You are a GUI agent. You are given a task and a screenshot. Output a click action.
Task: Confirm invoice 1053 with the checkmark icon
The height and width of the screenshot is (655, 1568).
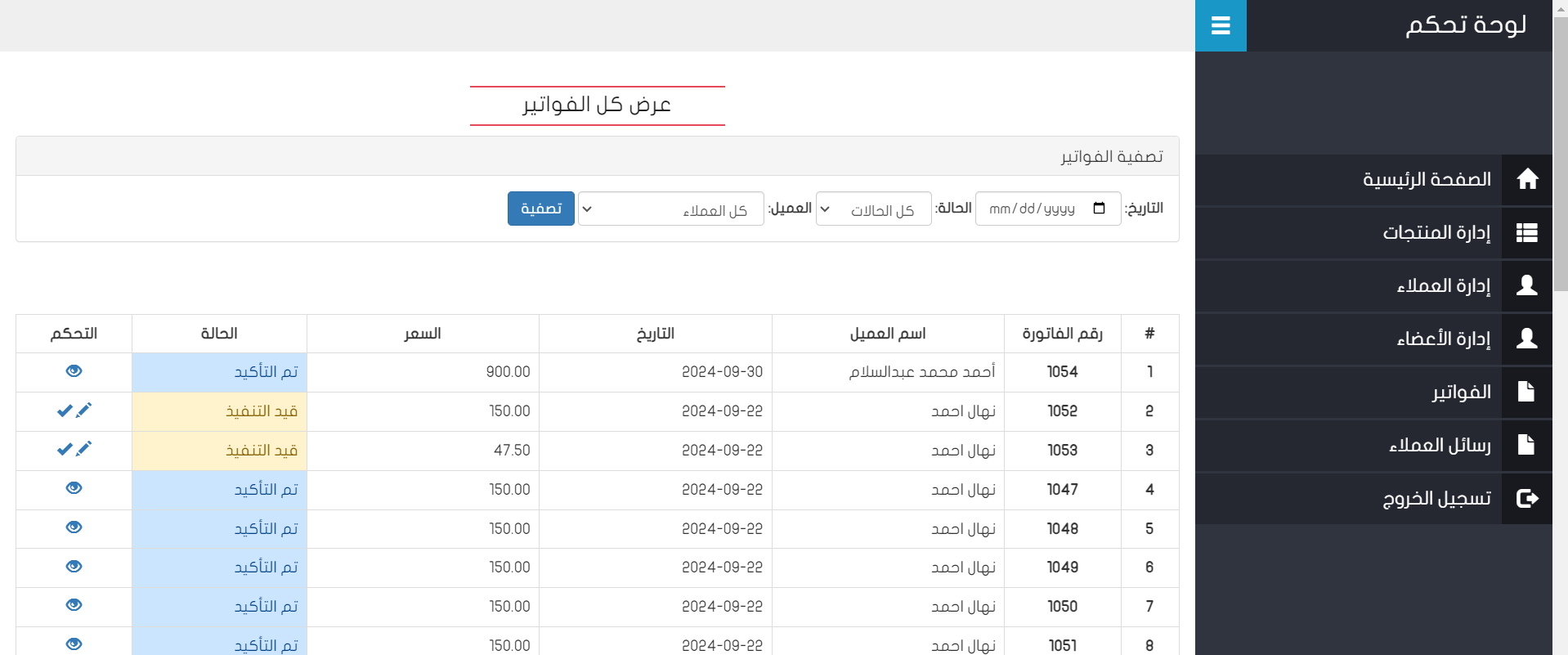pos(65,449)
